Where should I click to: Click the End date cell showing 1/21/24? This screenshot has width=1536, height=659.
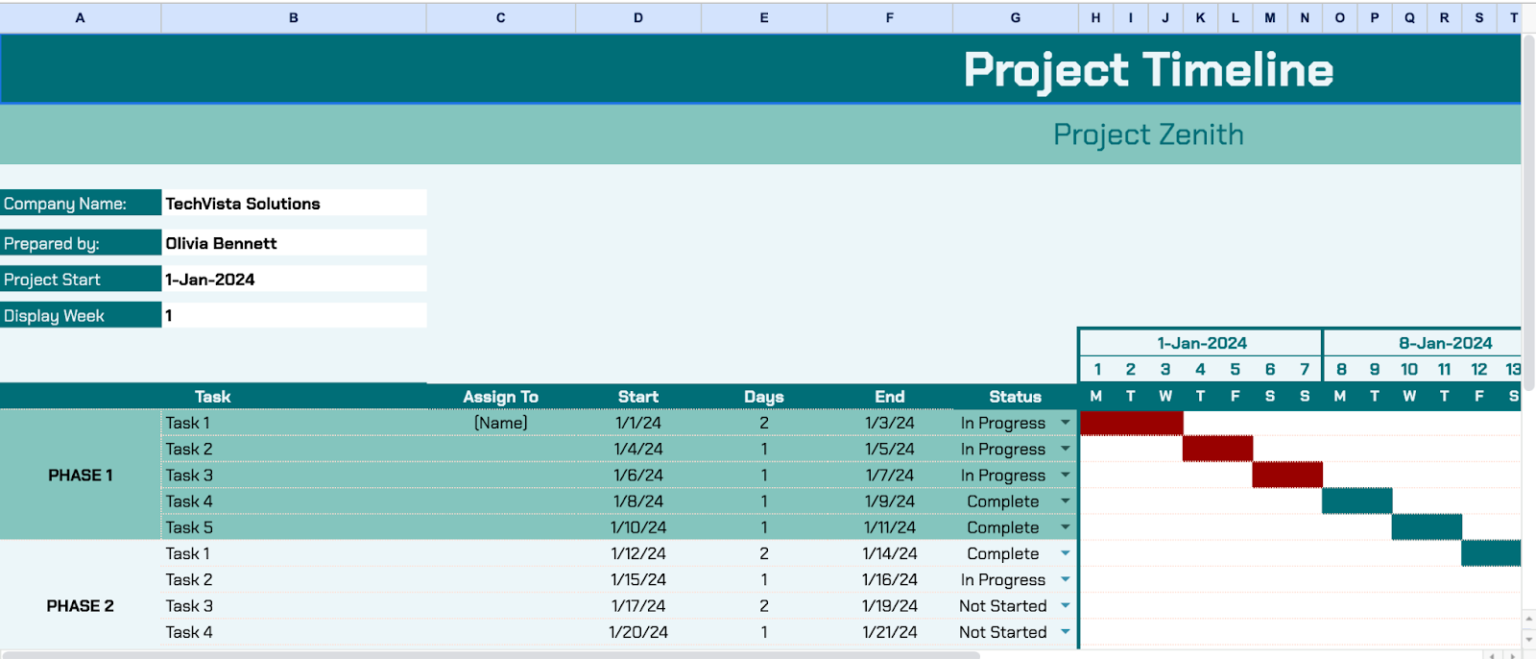[889, 632]
